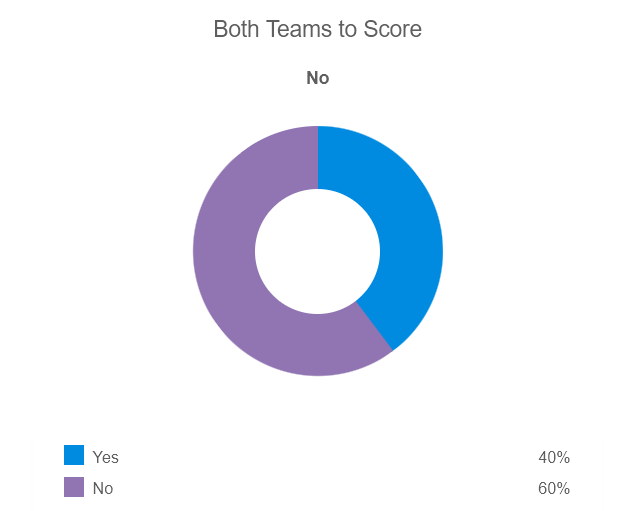Click the percentage shown for No

click(553, 489)
